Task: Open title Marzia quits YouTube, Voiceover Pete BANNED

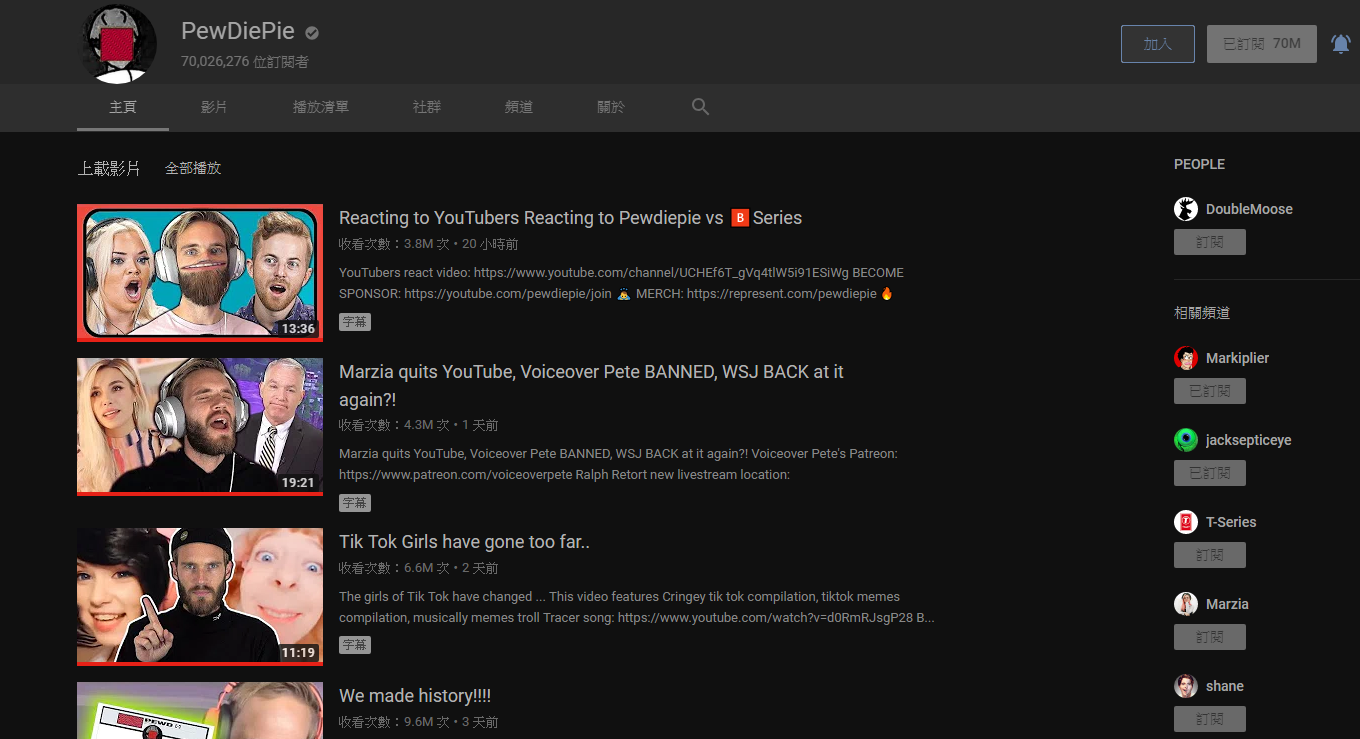Action: 591,385
